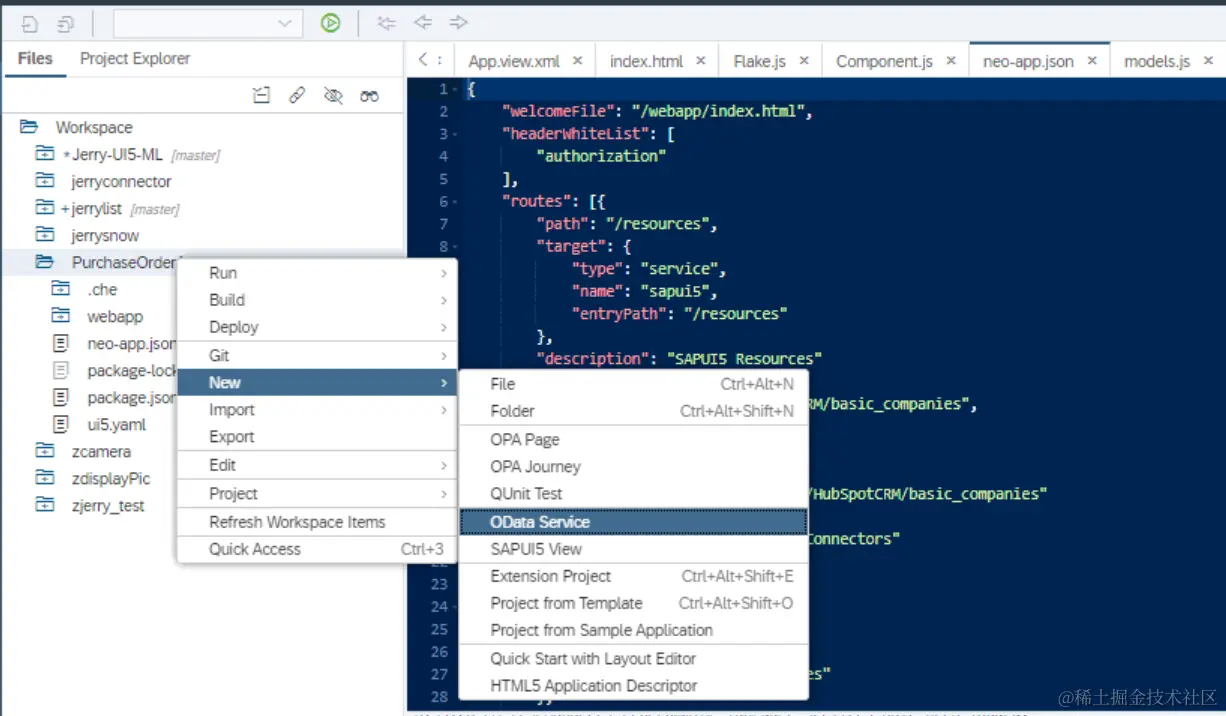Expand the zcamera project folder
Image resolution: width=1226 pixels, height=716 pixels.
(x=44, y=451)
